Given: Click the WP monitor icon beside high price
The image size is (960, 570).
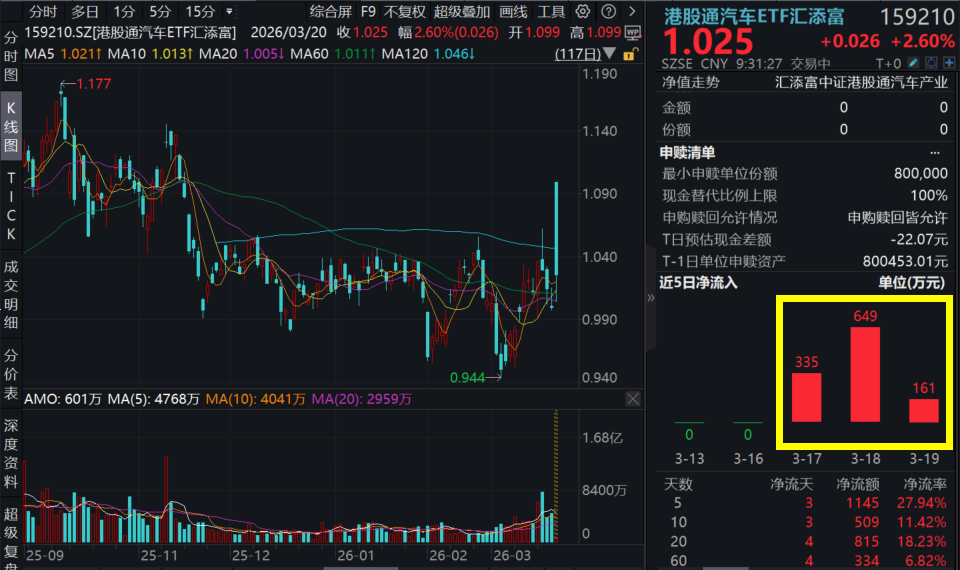Looking at the screenshot, I should tap(633, 32).
